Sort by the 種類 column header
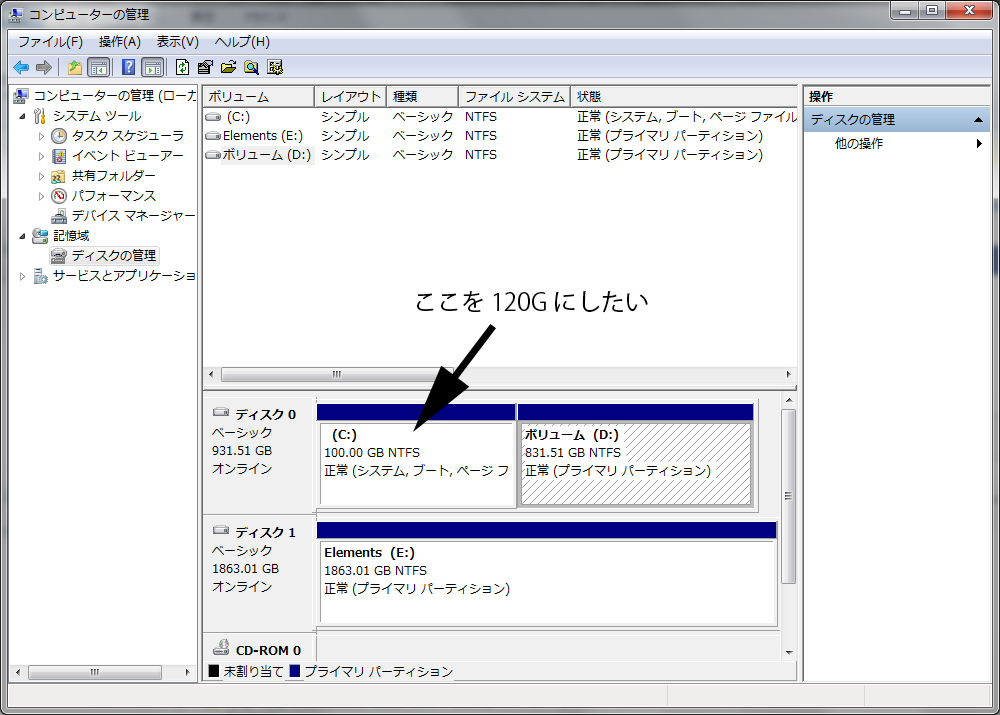Image resolution: width=1000 pixels, height=715 pixels. click(422, 97)
